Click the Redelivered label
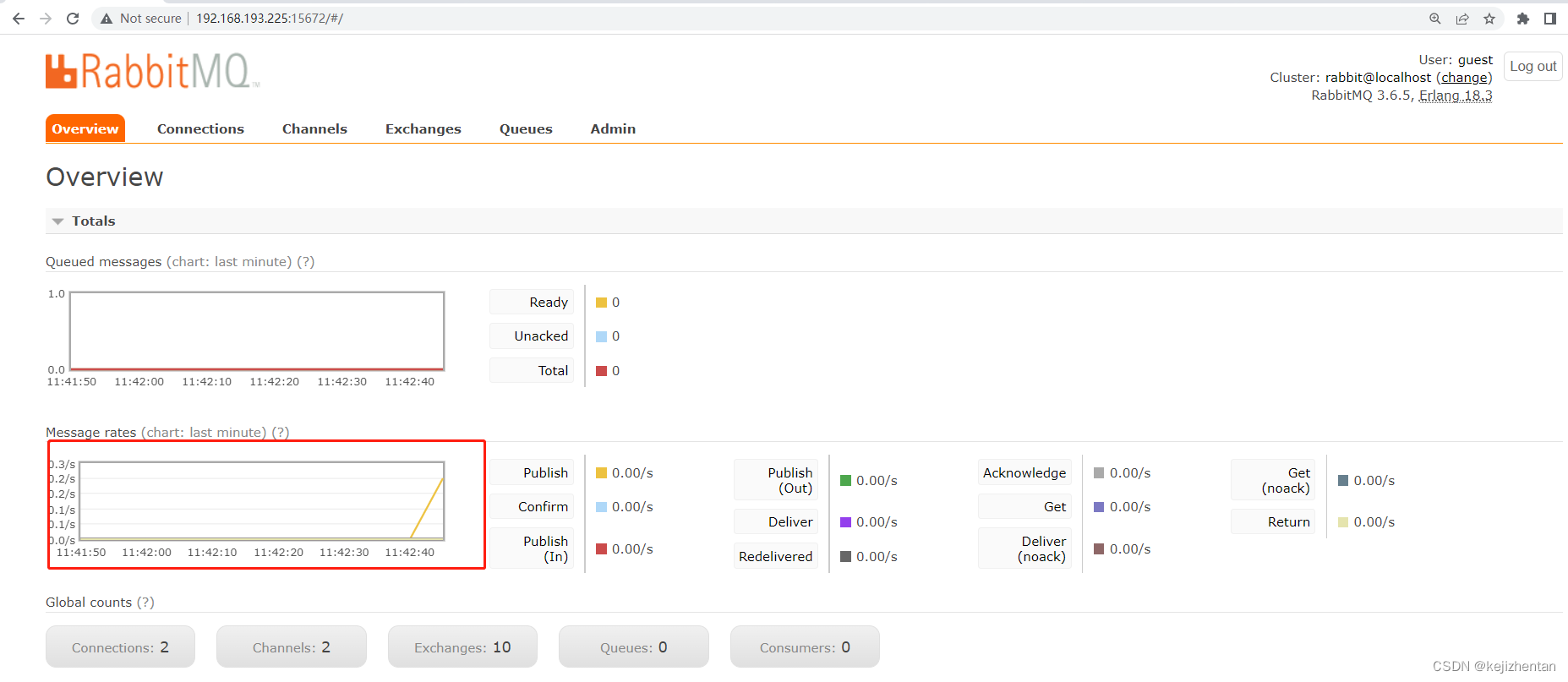 tap(775, 557)
